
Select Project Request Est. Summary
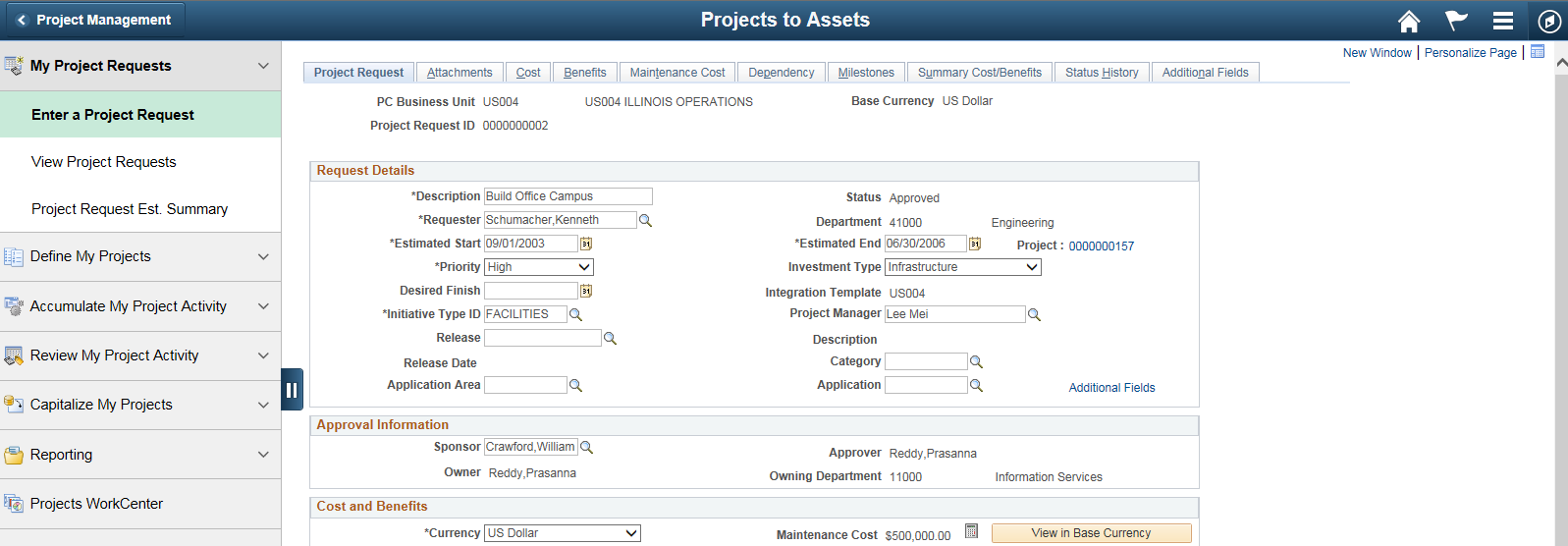pyautogui.click(x=140, y=209)
